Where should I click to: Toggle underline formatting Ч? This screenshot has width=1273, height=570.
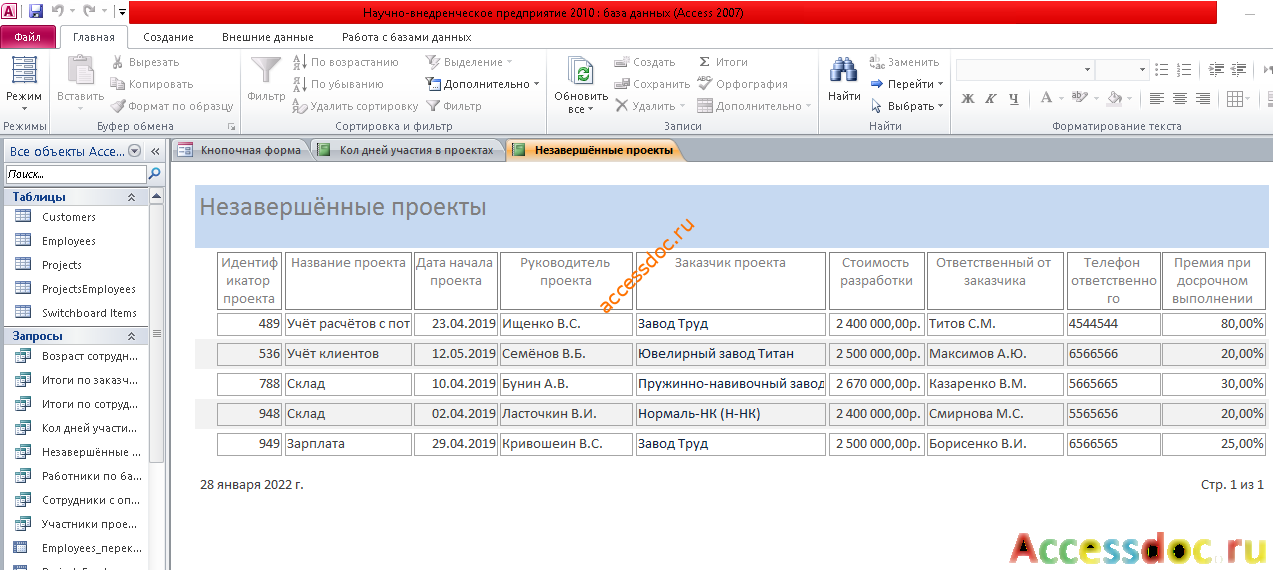1013,98
